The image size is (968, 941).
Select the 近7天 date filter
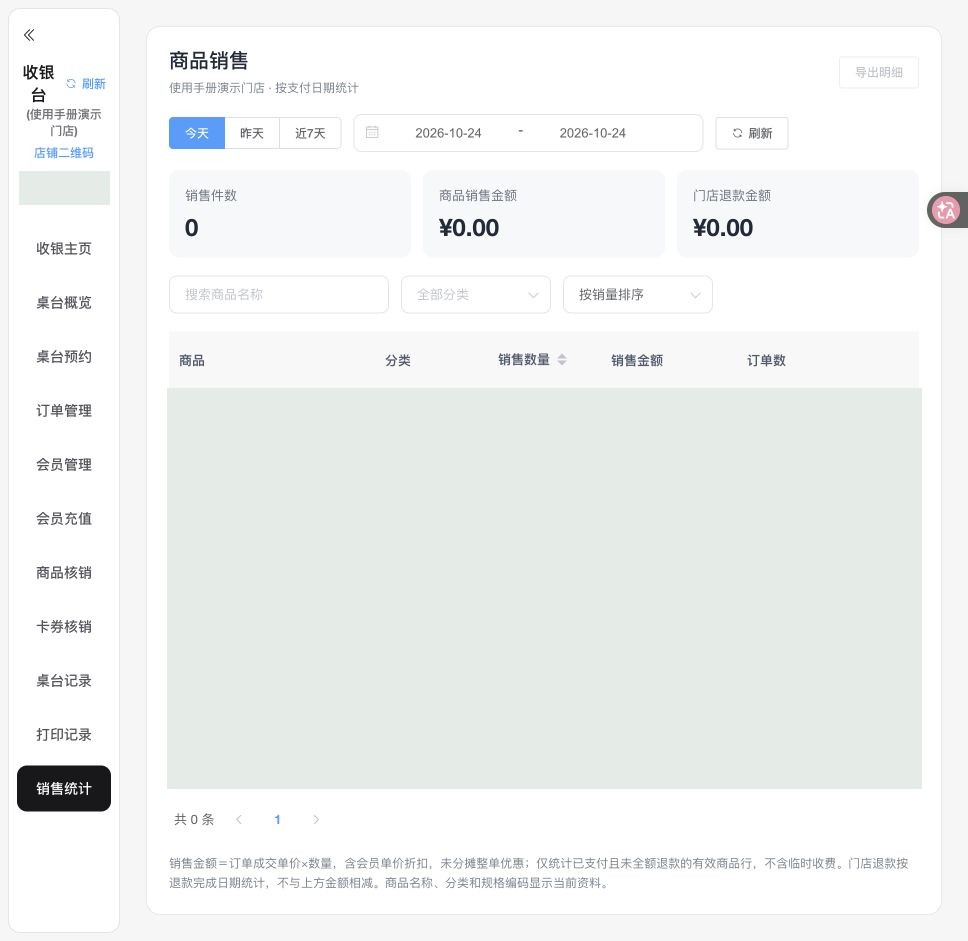coord(310,133)
